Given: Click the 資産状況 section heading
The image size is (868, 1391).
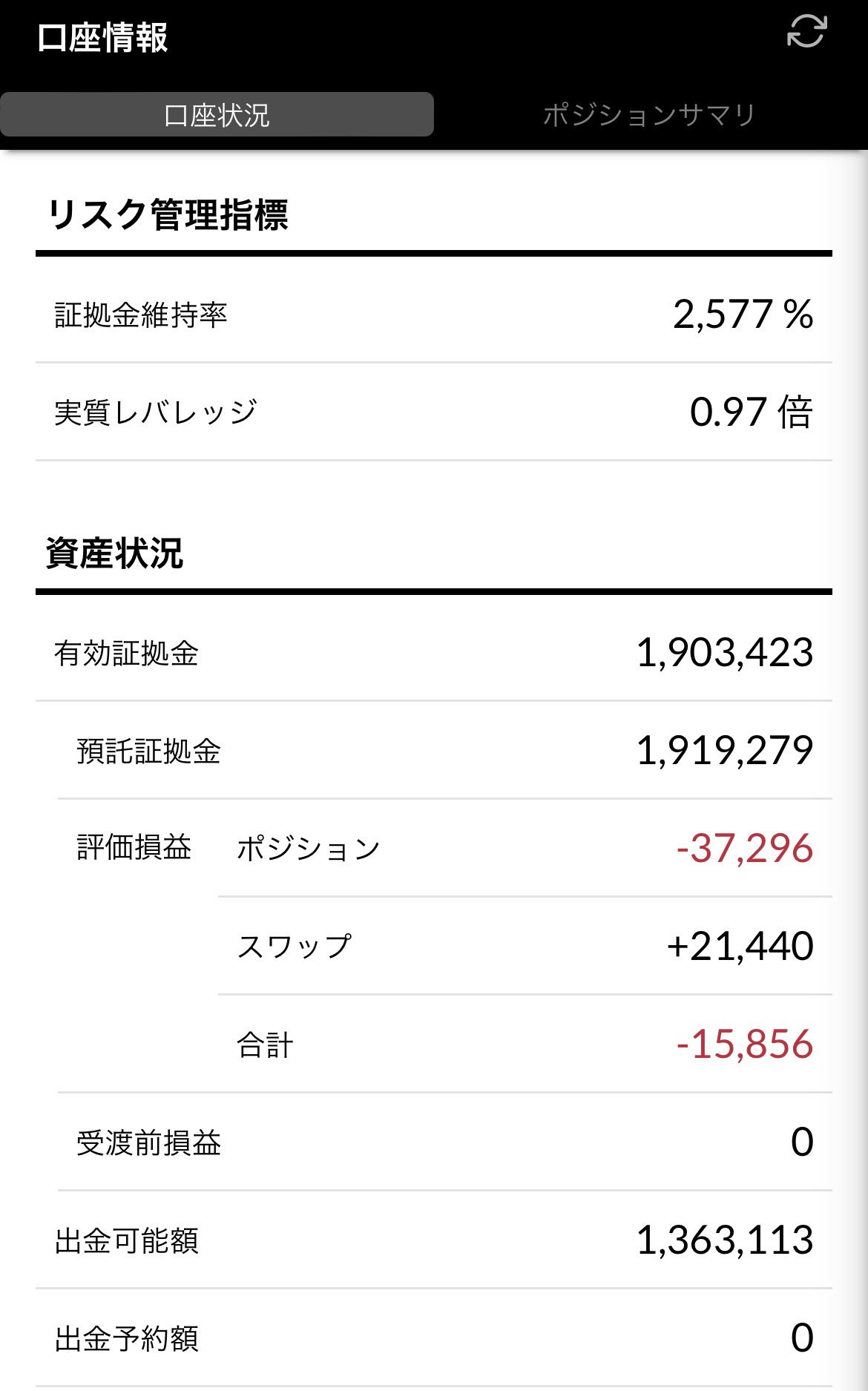Looking at the screenshot, I should 114,553.
